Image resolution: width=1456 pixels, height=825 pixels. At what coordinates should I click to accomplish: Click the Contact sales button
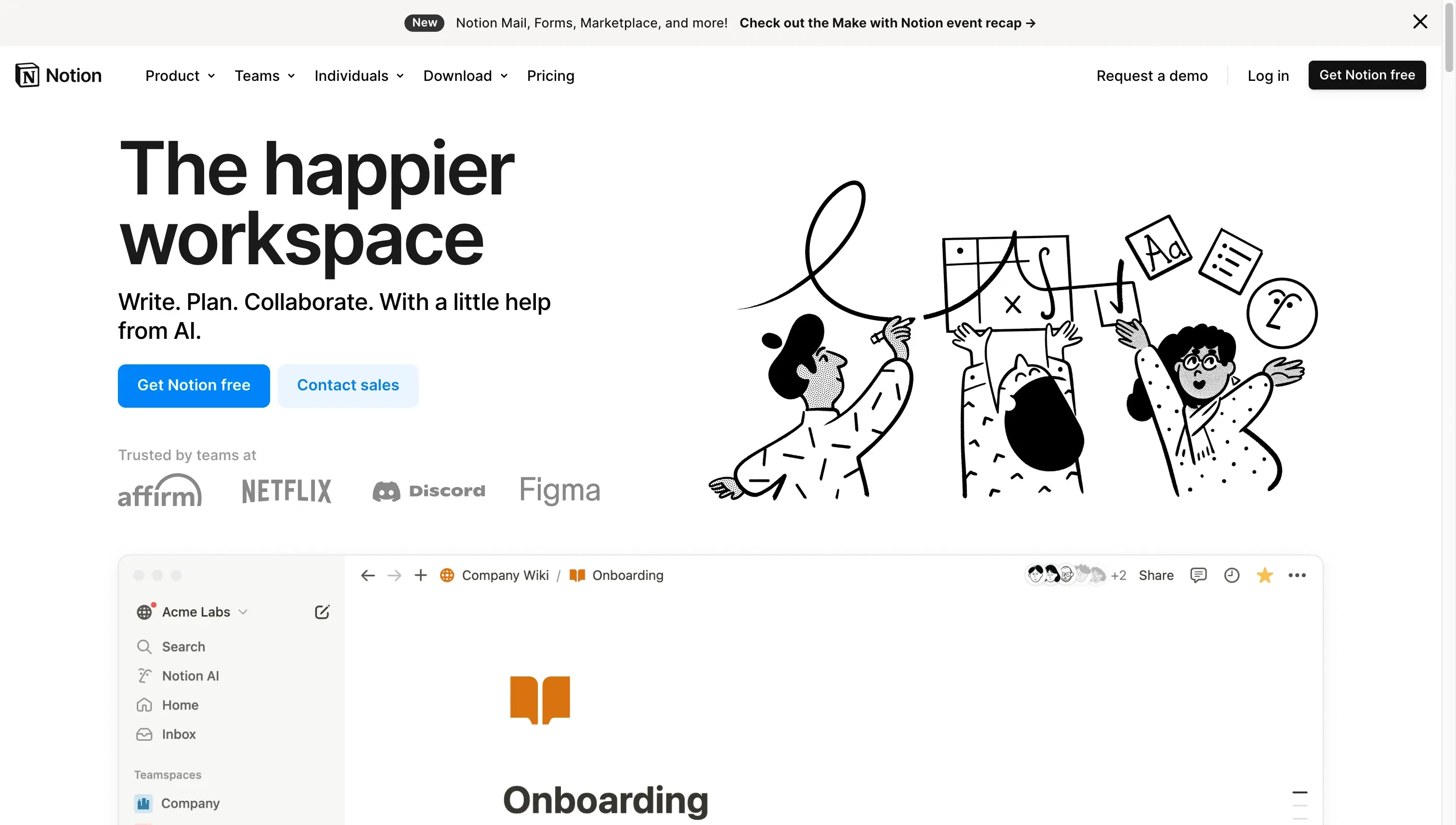348,385
